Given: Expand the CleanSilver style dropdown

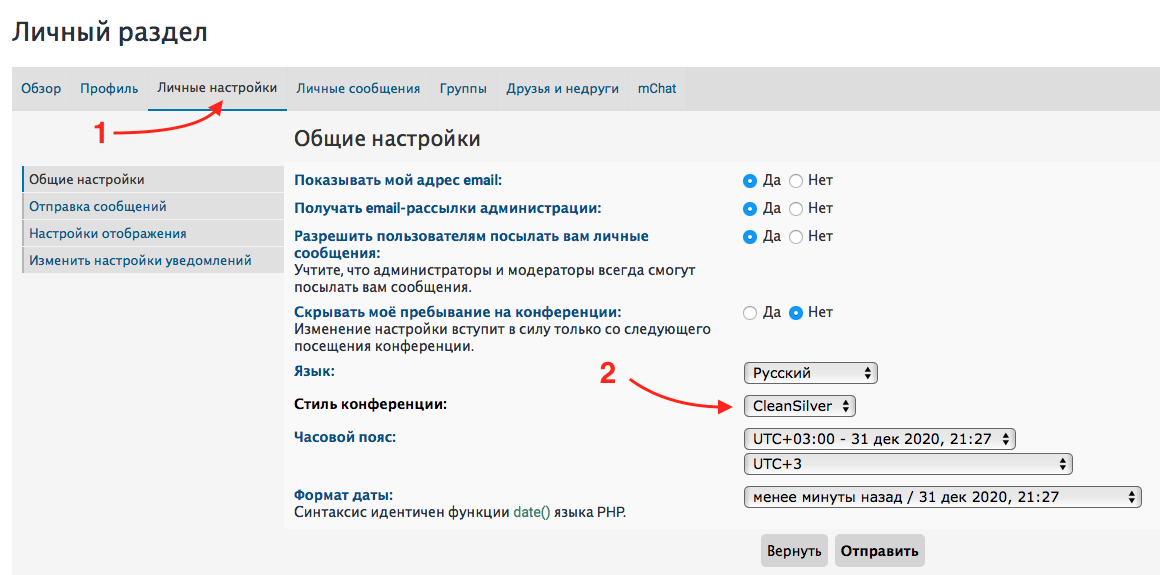Looking at the screenshot, I should [x=800, y=406].
